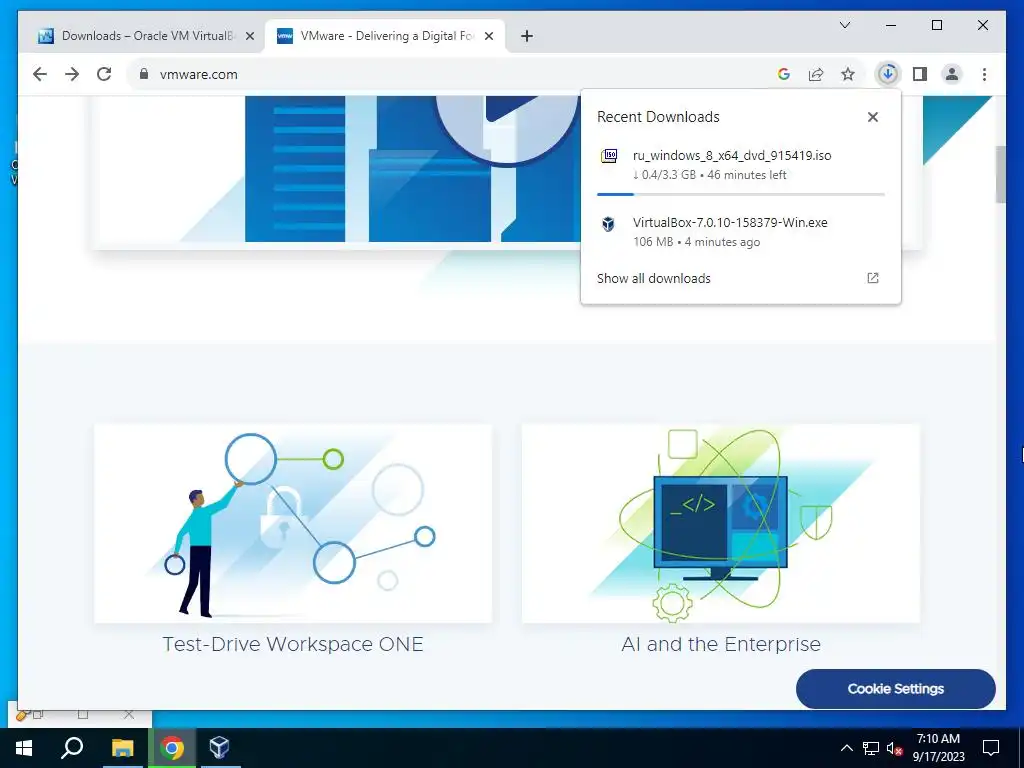Select the VMware - Delivering a Digital tab

click(385, 36)
